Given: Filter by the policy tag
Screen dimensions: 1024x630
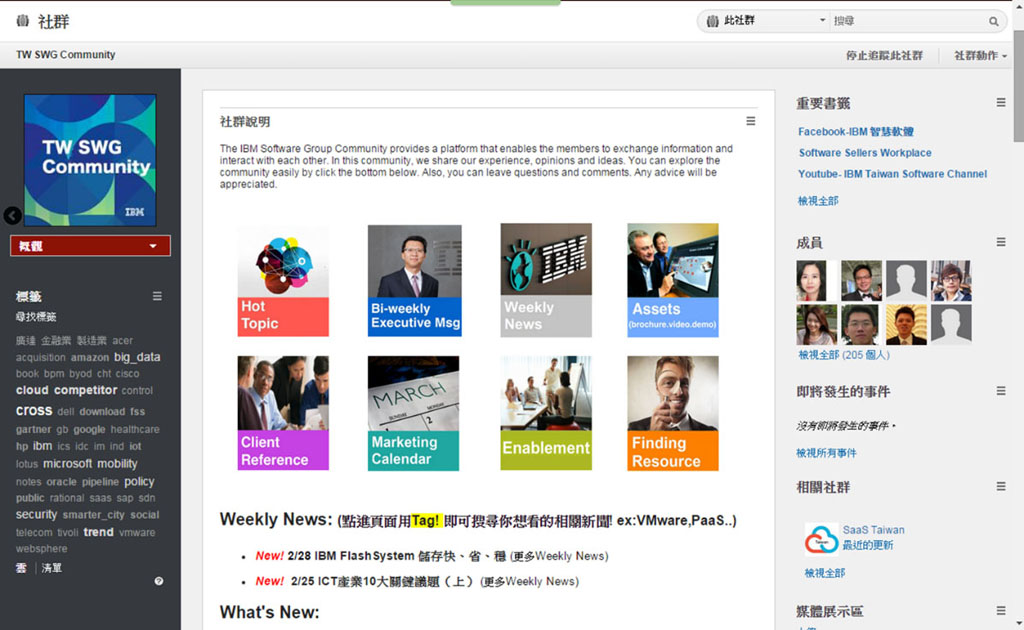Looking at the screenshot, I should (139, 481).
